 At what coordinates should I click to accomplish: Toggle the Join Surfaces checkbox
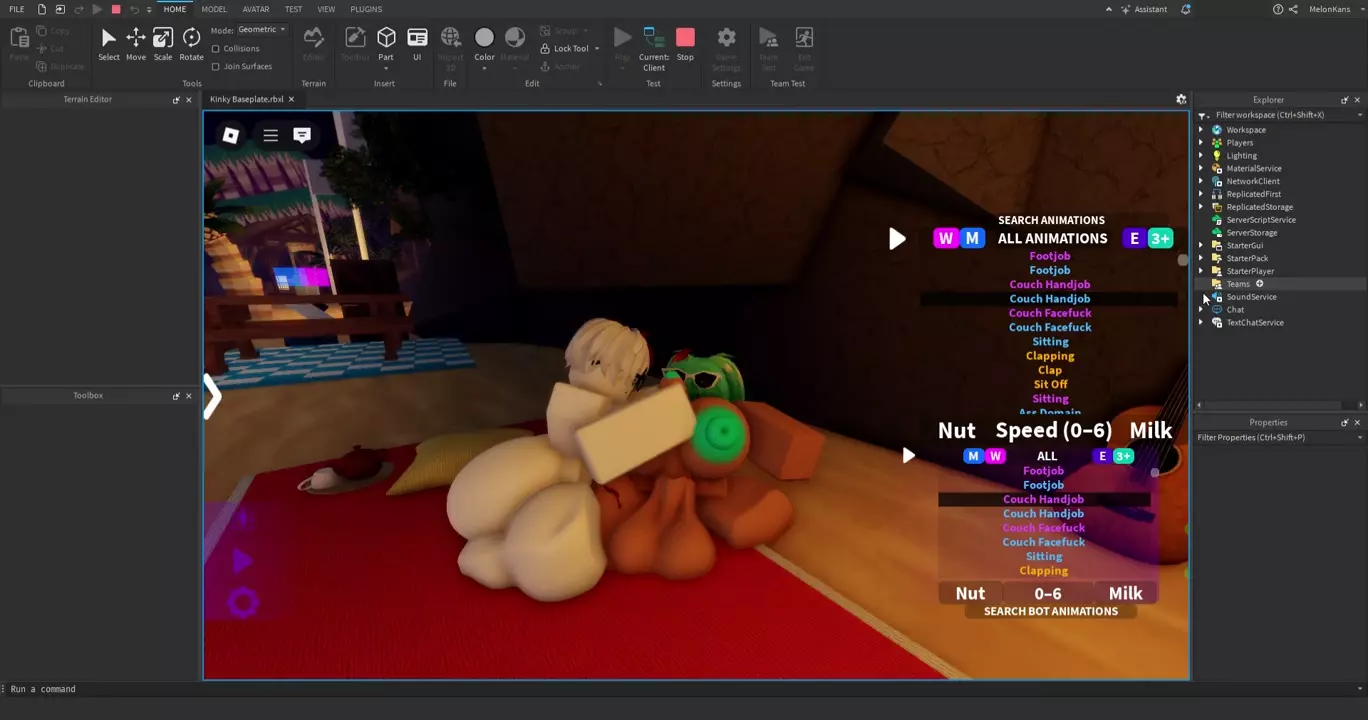[x=216, y=66]
